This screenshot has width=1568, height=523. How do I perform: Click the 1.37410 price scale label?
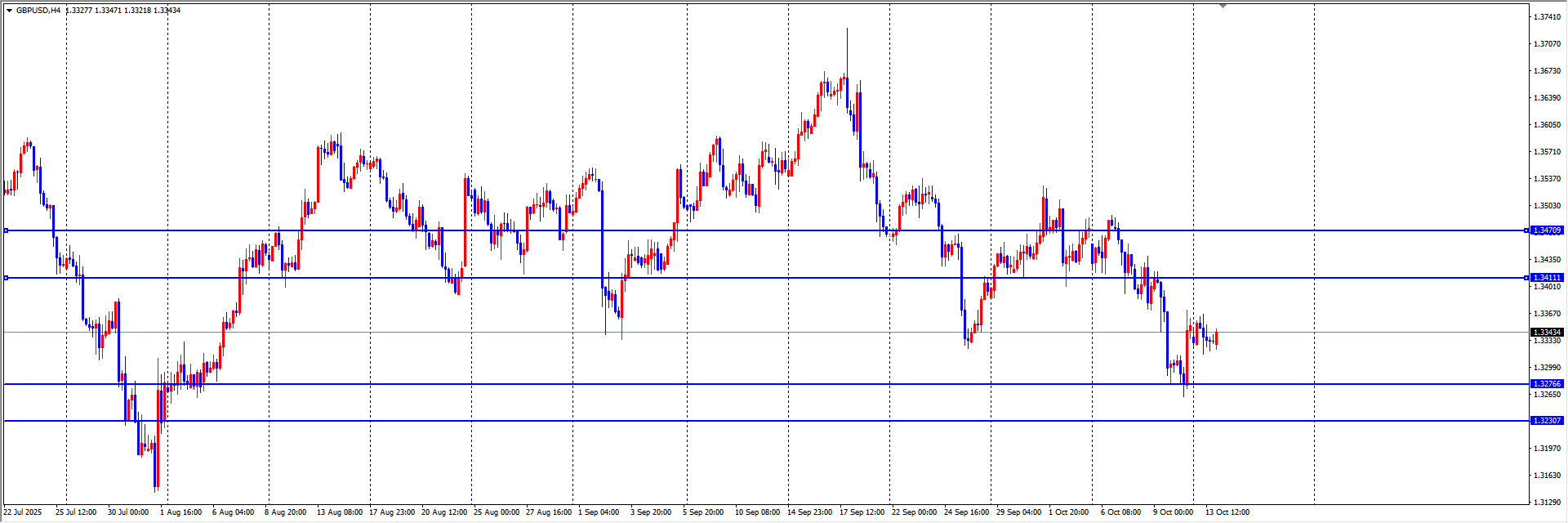pyautogui.click(x=1547, y=16)
